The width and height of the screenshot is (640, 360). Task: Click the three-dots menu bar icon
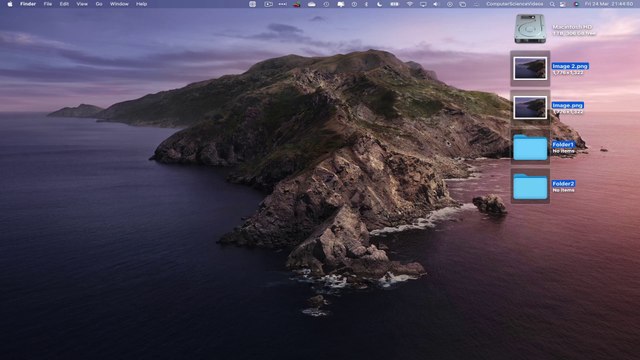[282, 4]
